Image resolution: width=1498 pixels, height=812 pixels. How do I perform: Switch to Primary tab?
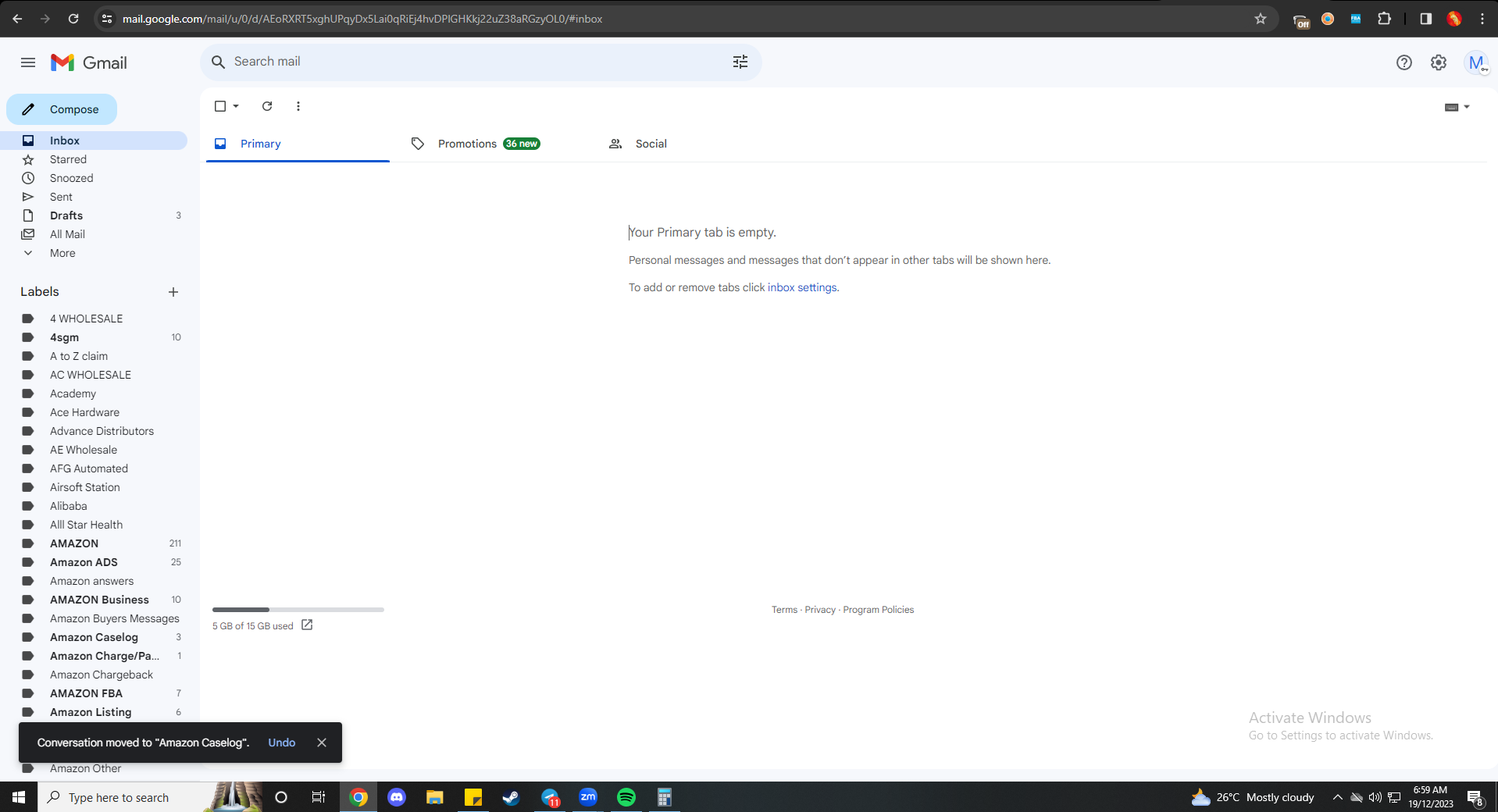pyautogui.click(x=298, y=144)
